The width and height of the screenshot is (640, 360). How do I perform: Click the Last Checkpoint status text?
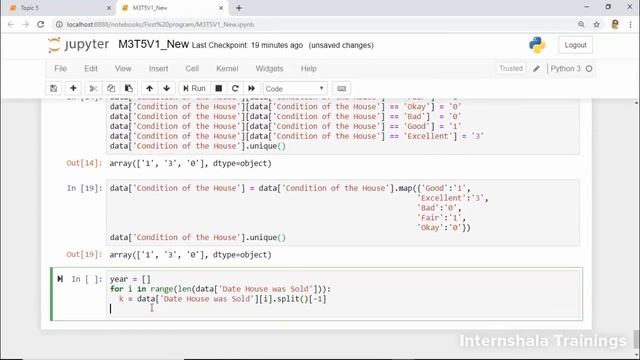pos(247,45)
